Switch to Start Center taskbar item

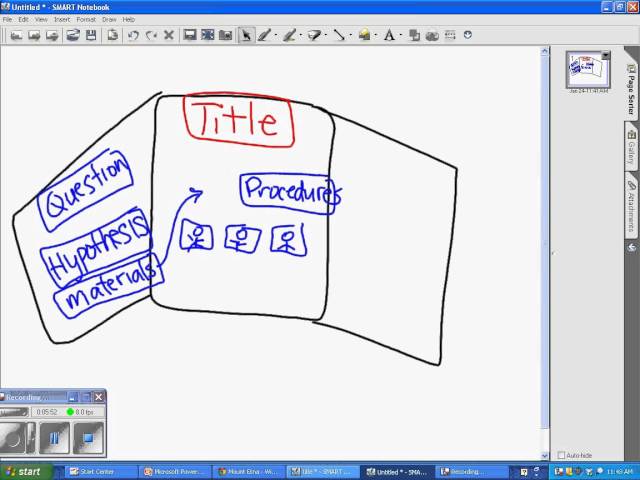[100, 472]
